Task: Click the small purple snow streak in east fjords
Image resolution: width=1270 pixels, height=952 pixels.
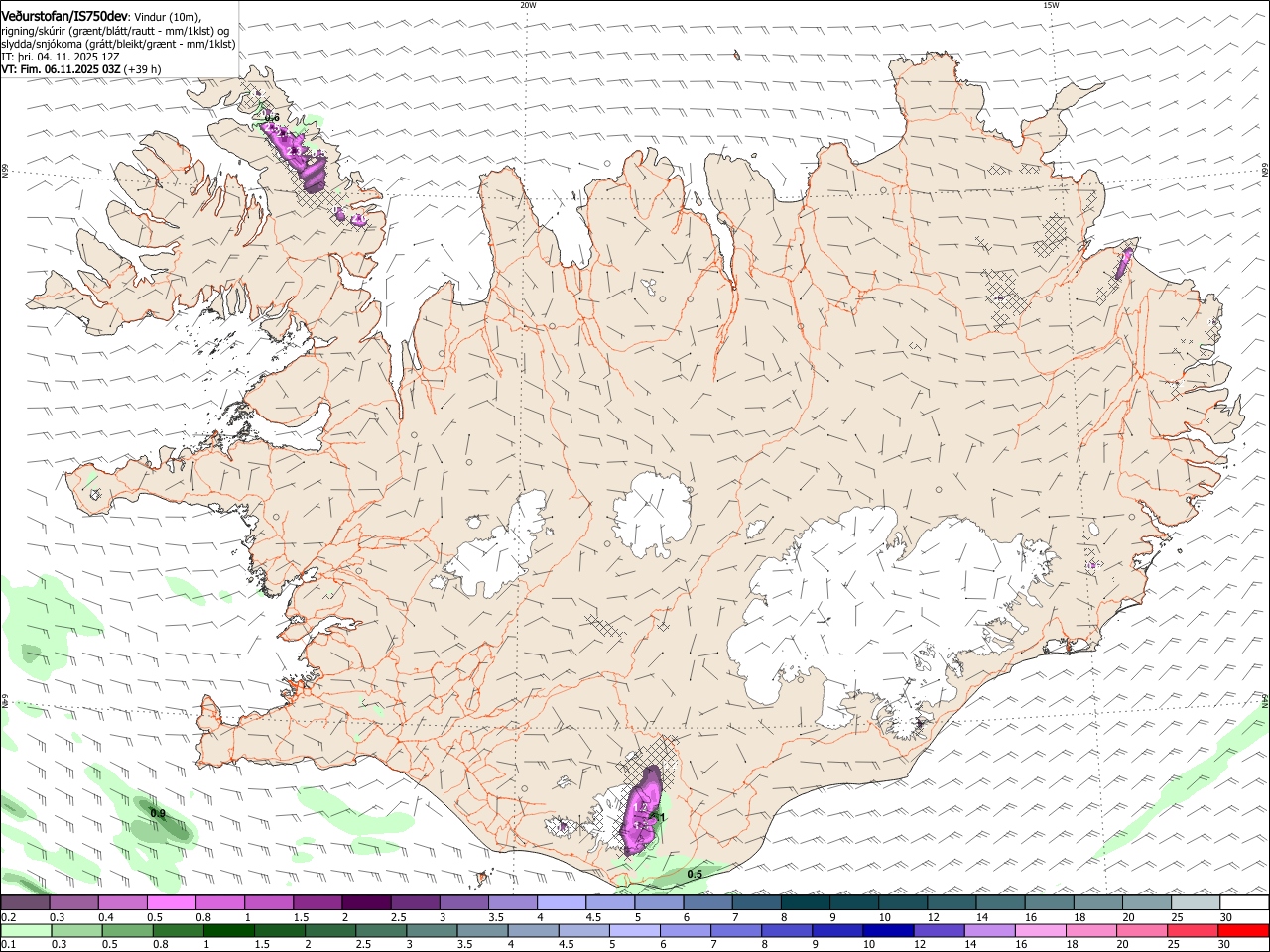Action: click(1124, 263)
